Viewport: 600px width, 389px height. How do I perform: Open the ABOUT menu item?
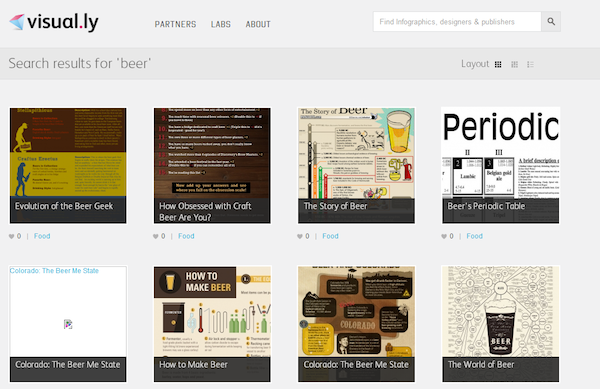click(258, 24)
